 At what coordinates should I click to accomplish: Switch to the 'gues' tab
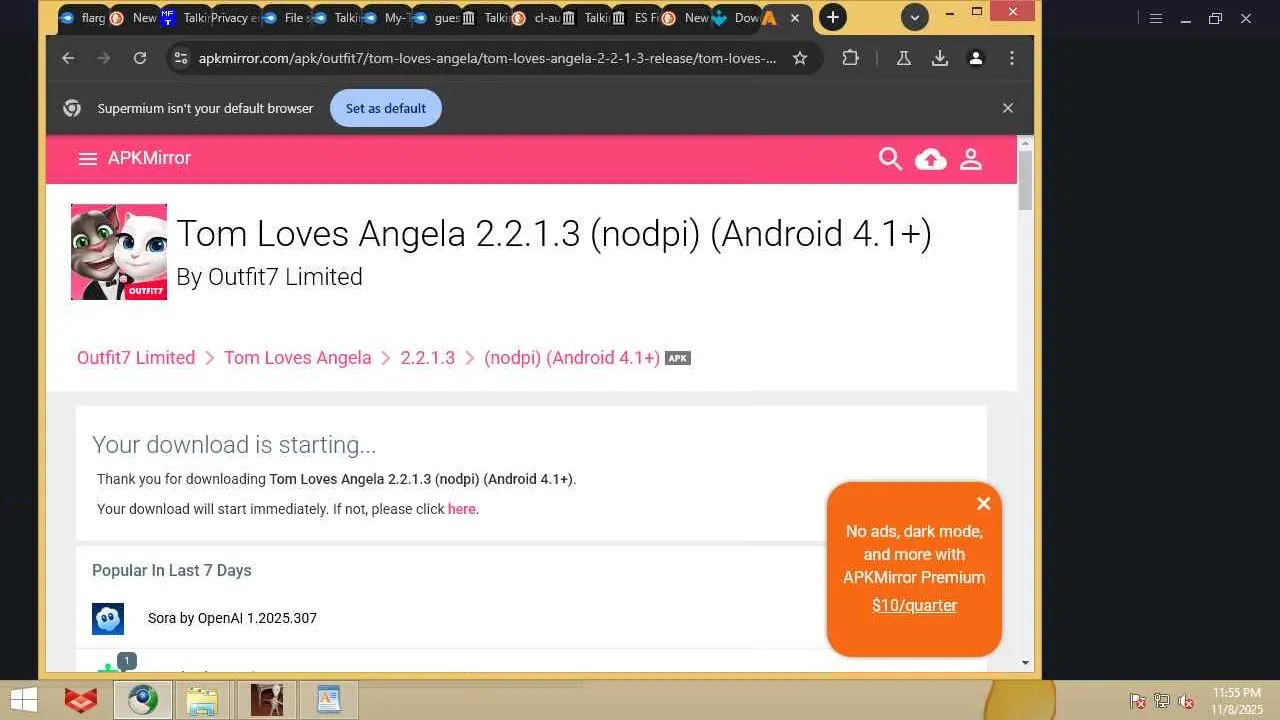point(435,18)
